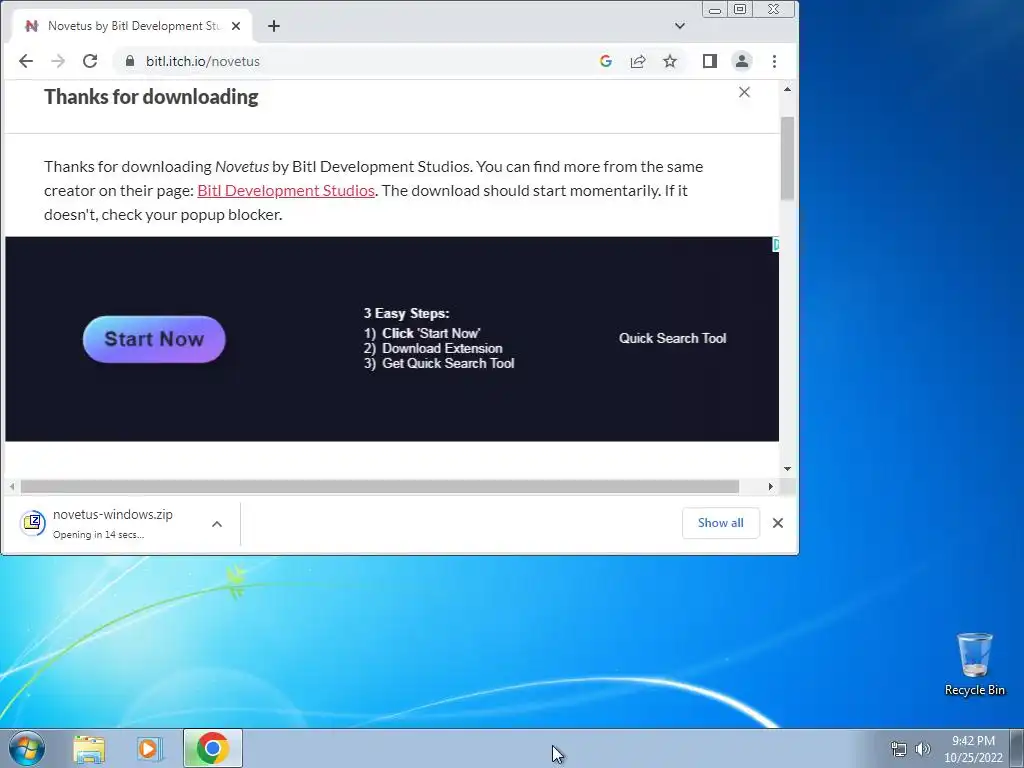Click the vertical scrollbar down arrow

tap(788, 469)
